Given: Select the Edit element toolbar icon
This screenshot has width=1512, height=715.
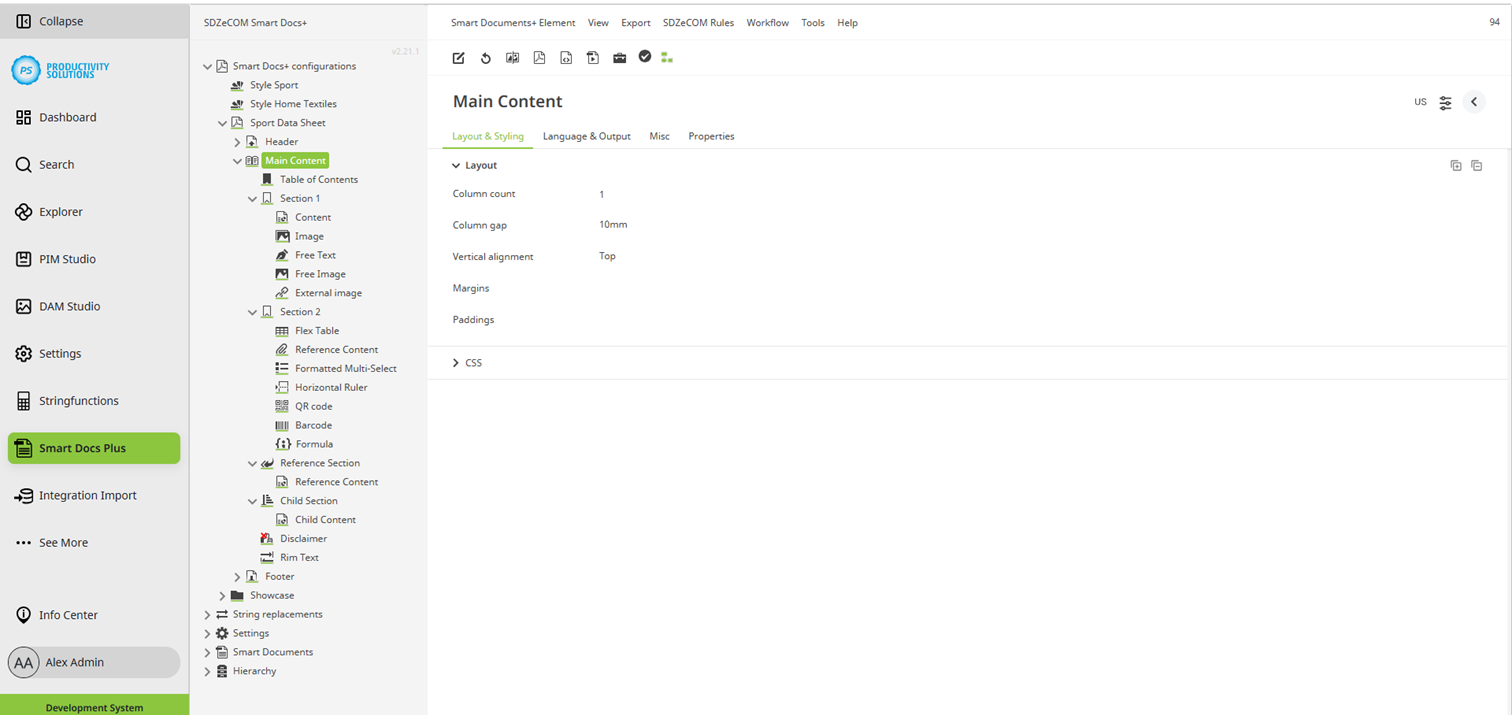Looking at the screenshot, I should (x=458, y=57).
